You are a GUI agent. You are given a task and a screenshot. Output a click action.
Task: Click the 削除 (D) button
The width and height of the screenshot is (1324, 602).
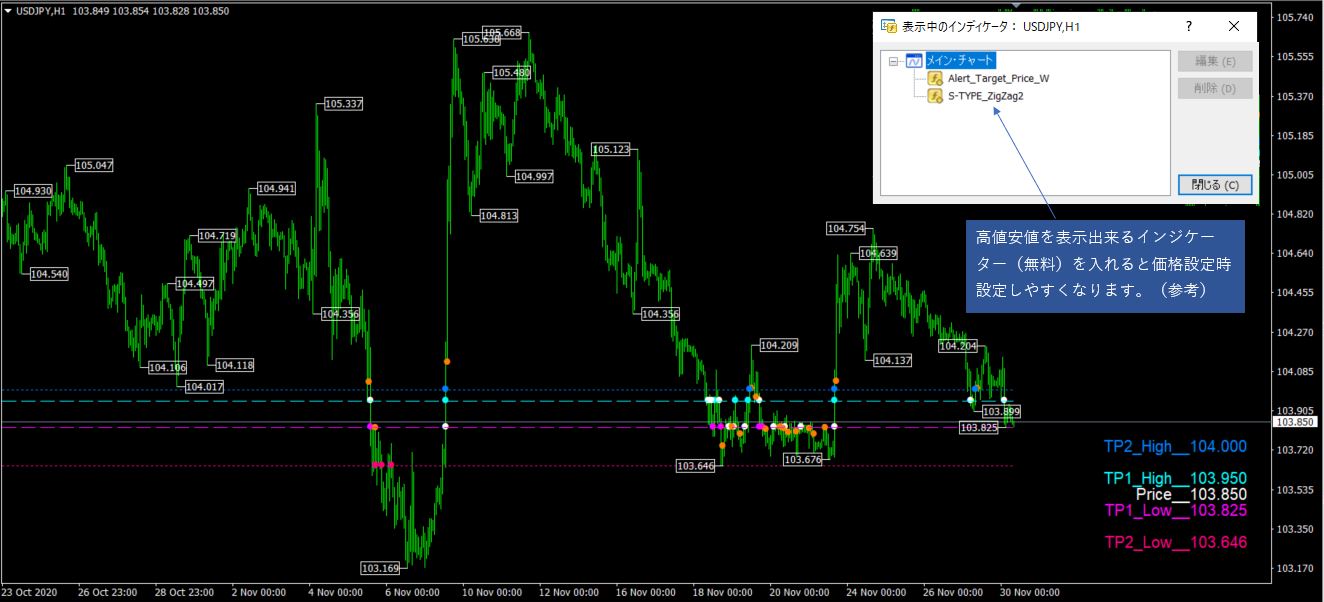click(1214, 89)
